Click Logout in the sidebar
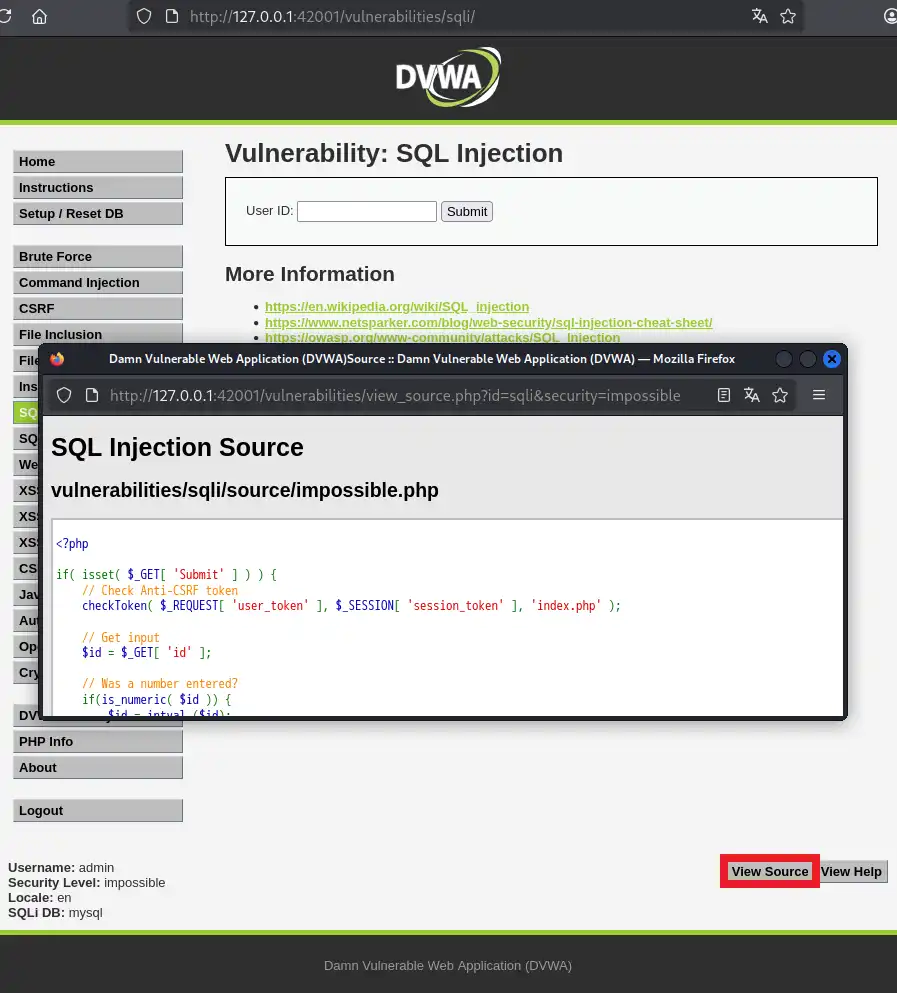897x993 pixels. pyautogui.click(x=97, y=811)
